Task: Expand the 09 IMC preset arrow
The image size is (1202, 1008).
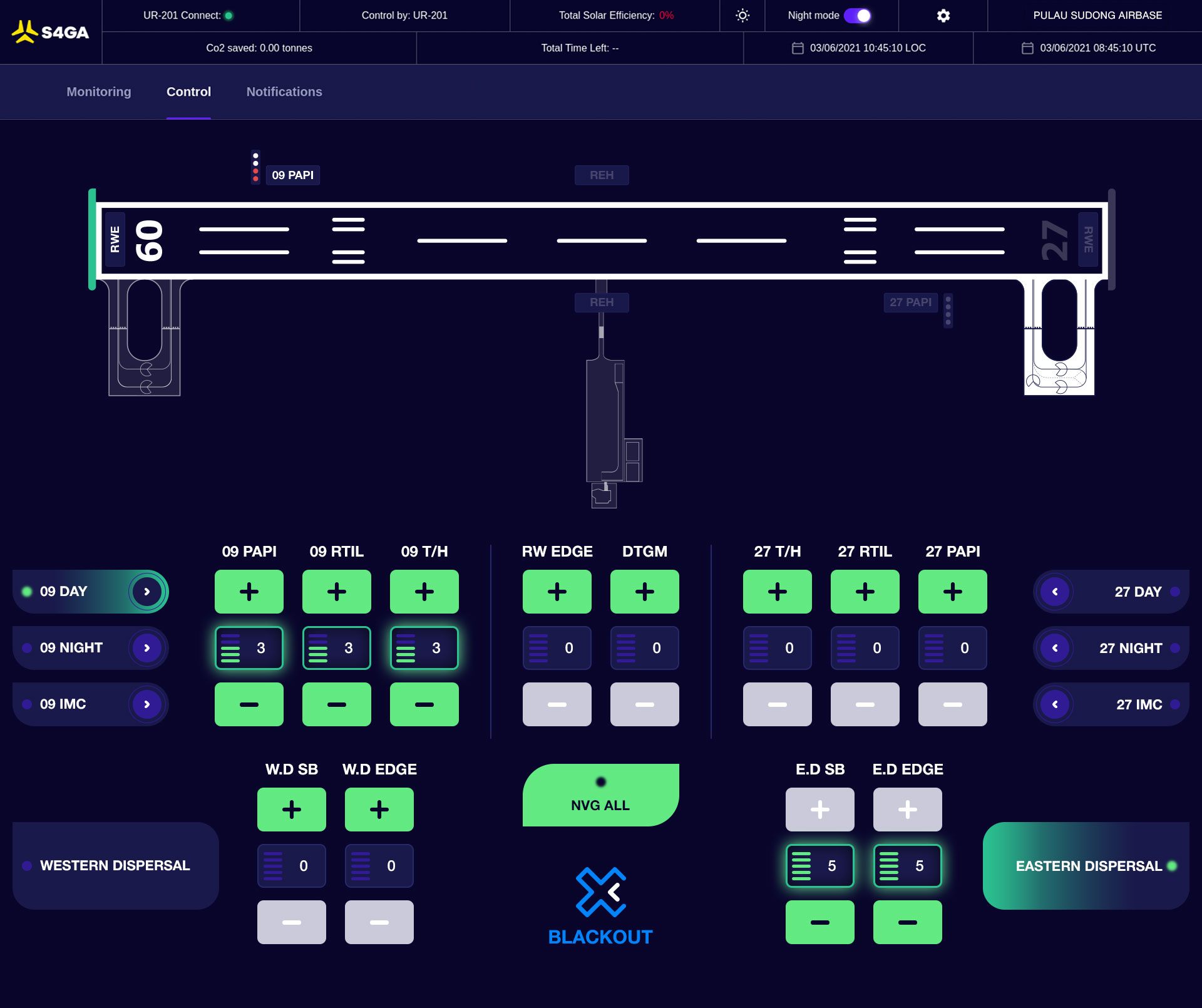Action: pos(146,704)
